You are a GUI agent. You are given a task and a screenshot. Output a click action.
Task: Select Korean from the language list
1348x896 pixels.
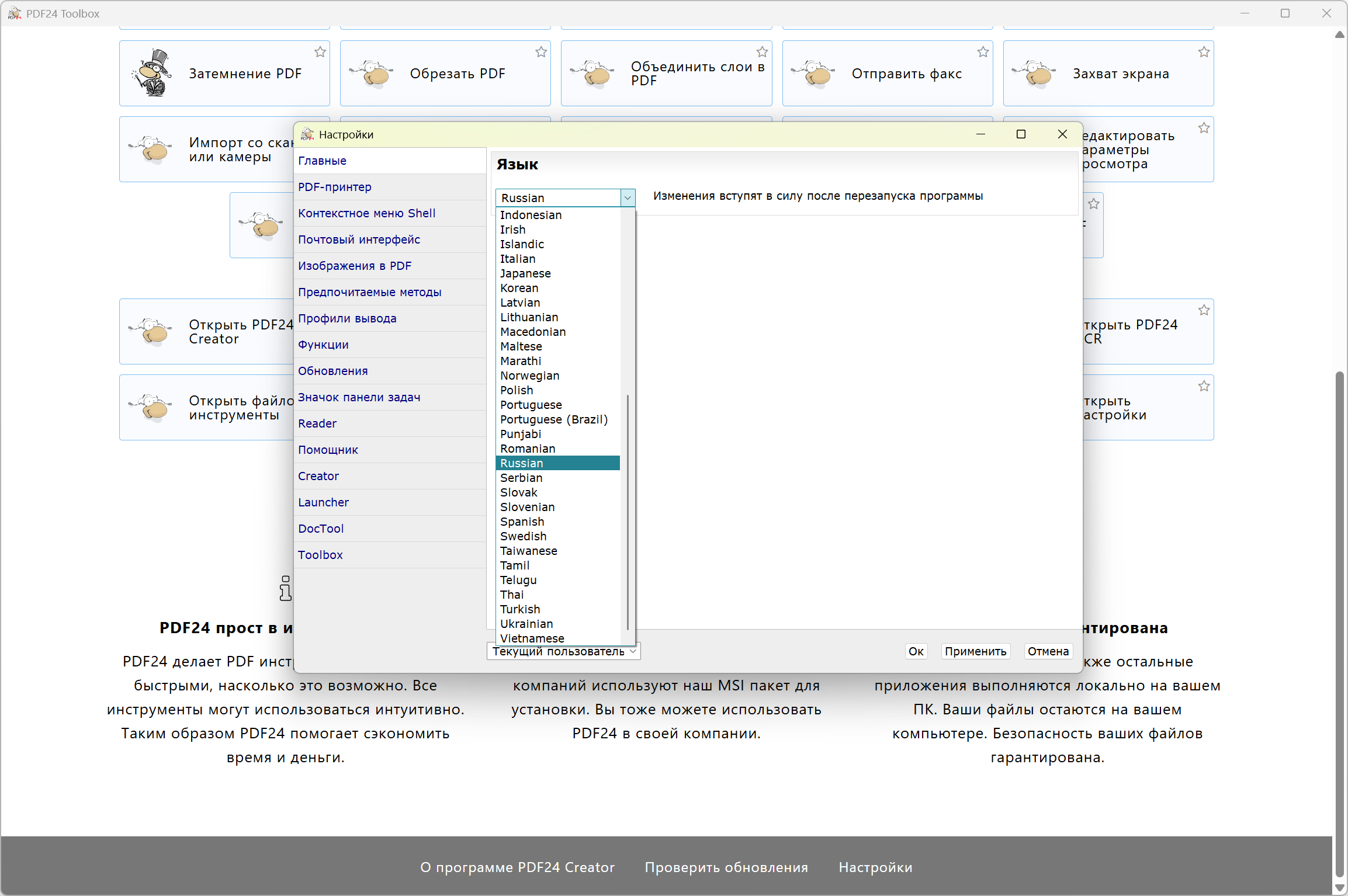click(x=558, y=288)
